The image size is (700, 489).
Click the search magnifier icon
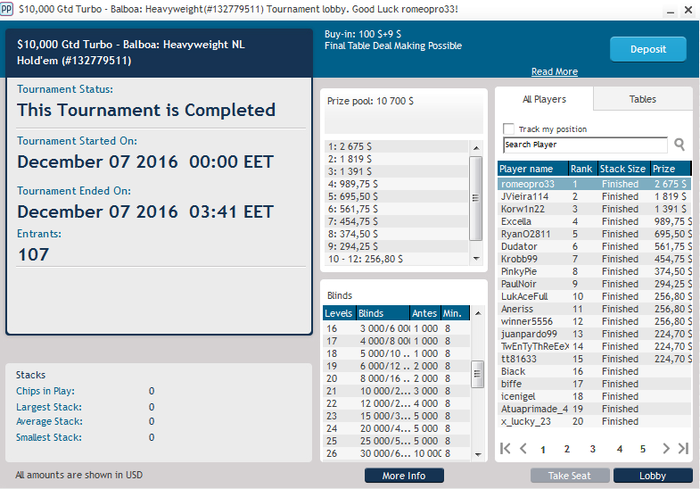679,144
